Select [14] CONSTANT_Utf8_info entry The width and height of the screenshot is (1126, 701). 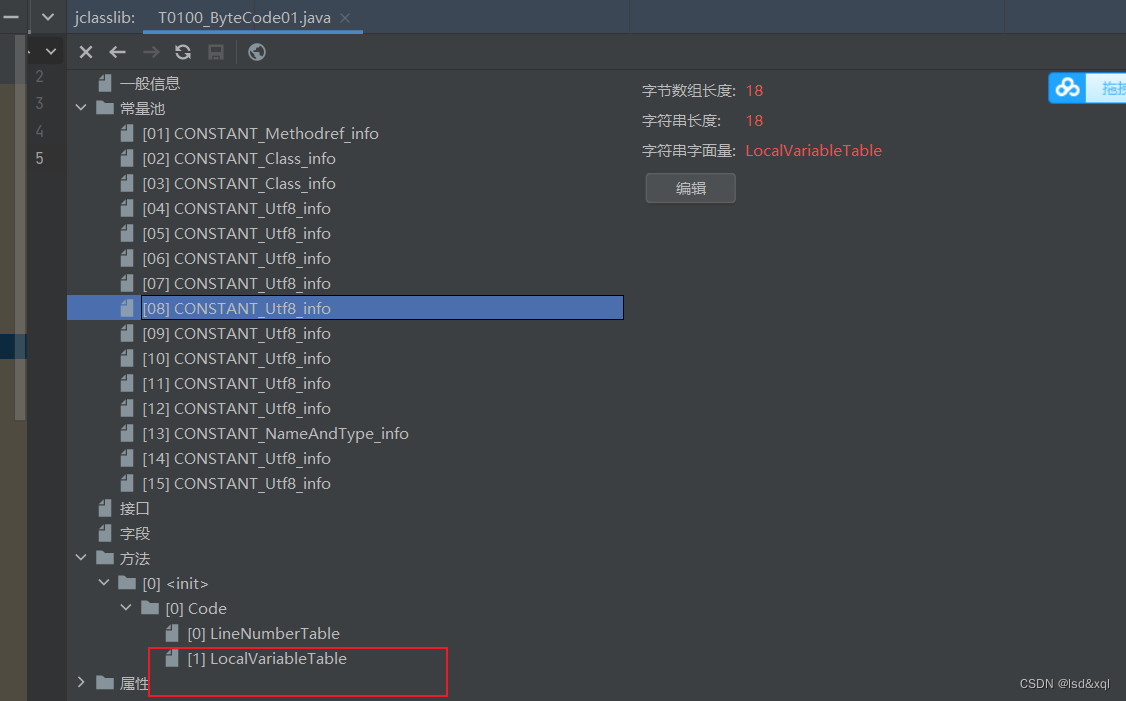[x=236, y=459]
